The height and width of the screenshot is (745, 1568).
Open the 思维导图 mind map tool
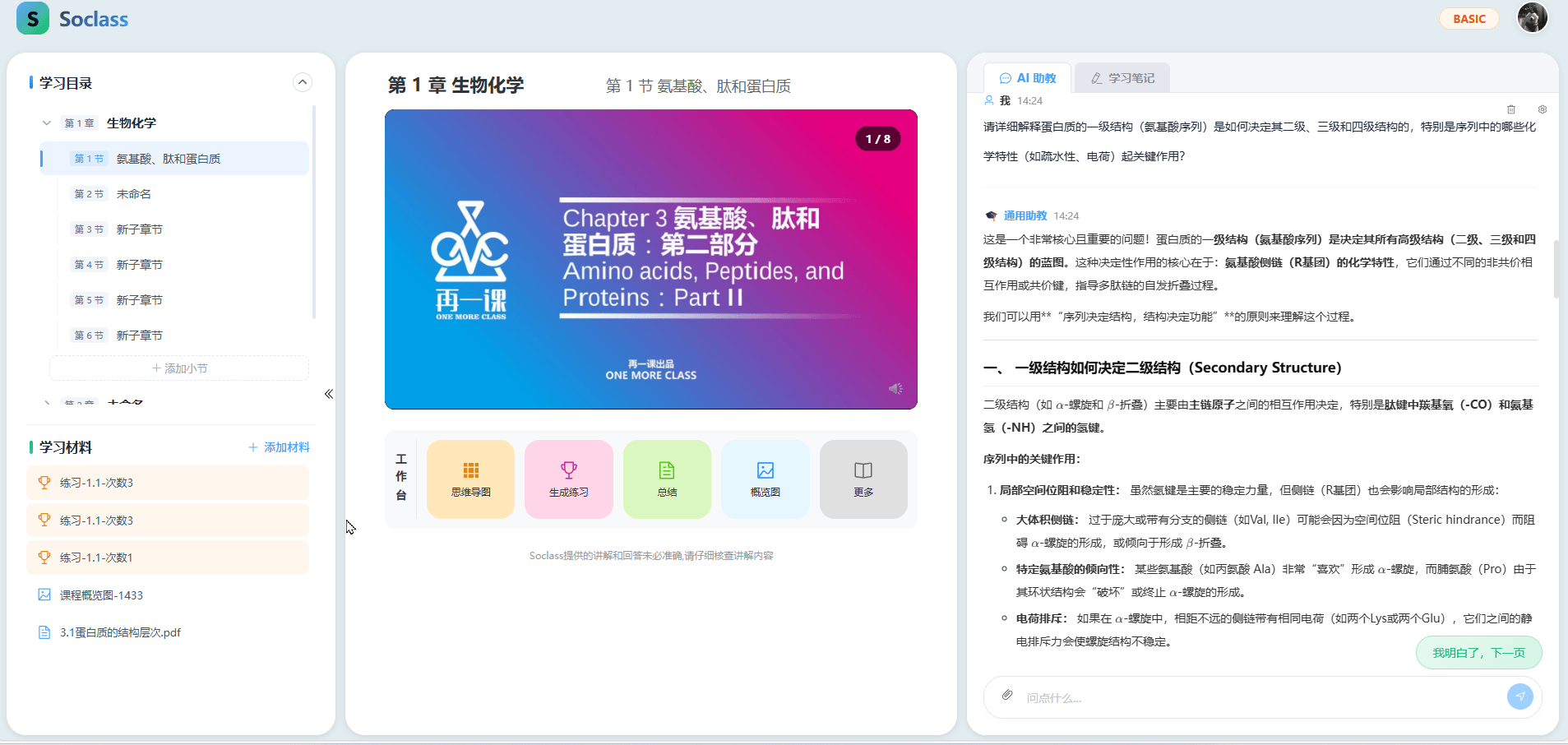click(x=470, y=479)
